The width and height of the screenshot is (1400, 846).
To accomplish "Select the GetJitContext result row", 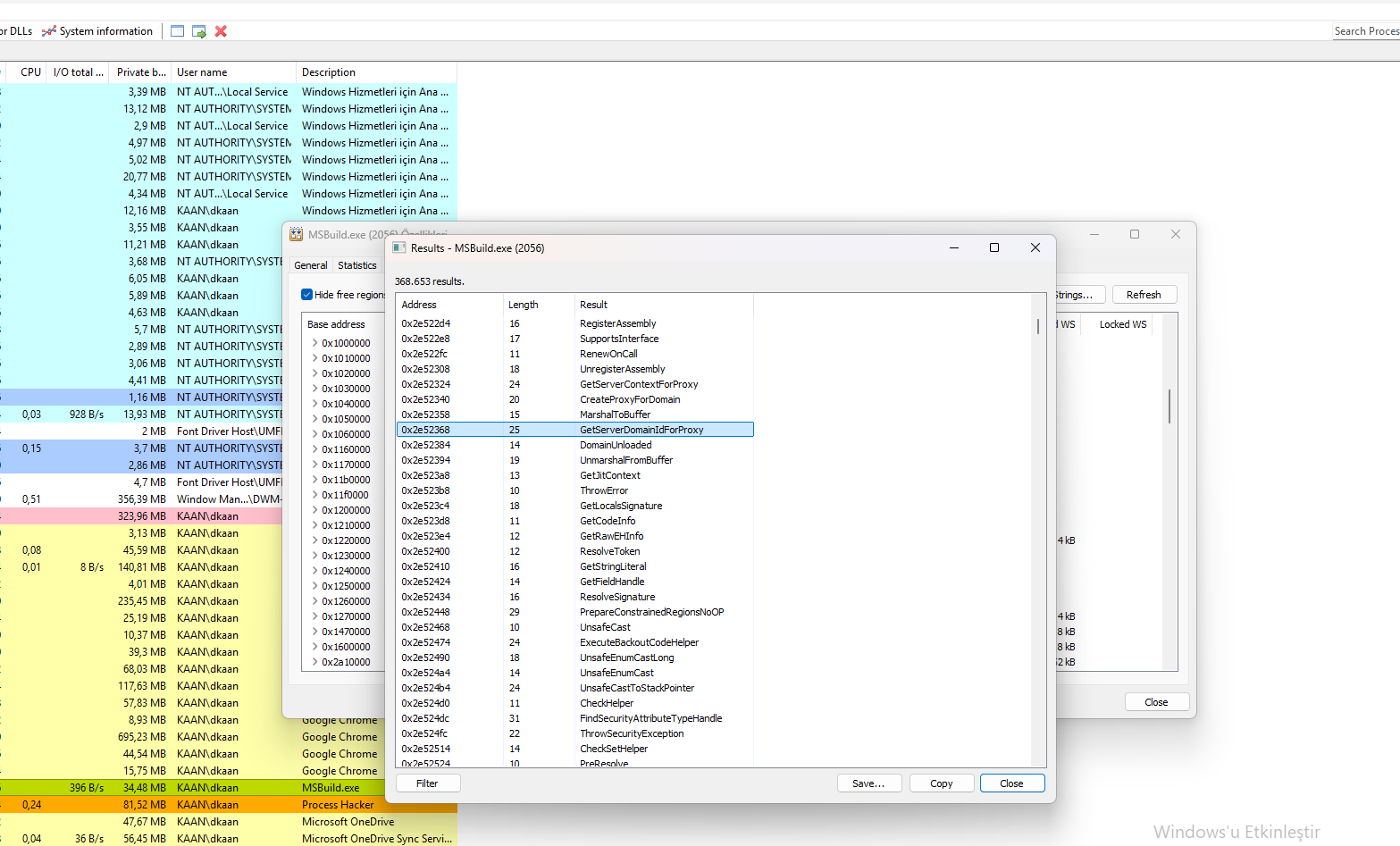I will [x=574, y=475].
